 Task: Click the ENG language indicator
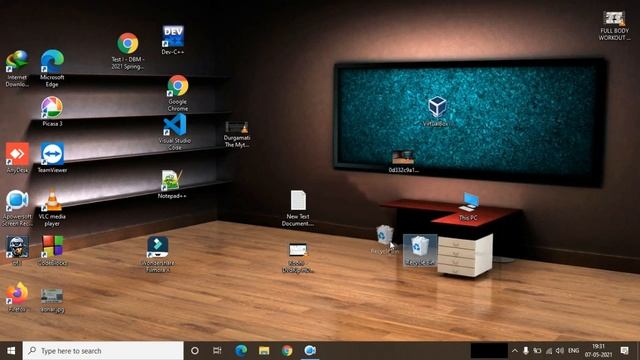tap(573, 351)
